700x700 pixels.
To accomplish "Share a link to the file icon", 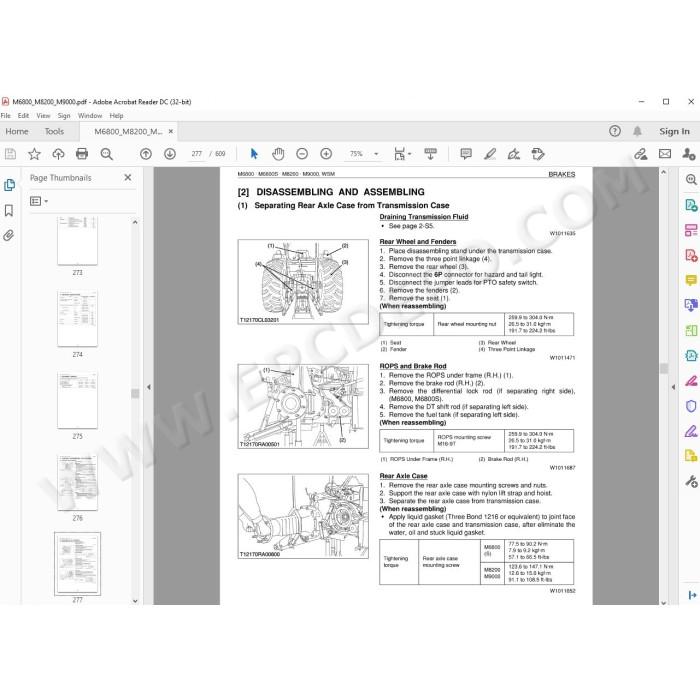I will pyautogui.click(x=641, y=154).
